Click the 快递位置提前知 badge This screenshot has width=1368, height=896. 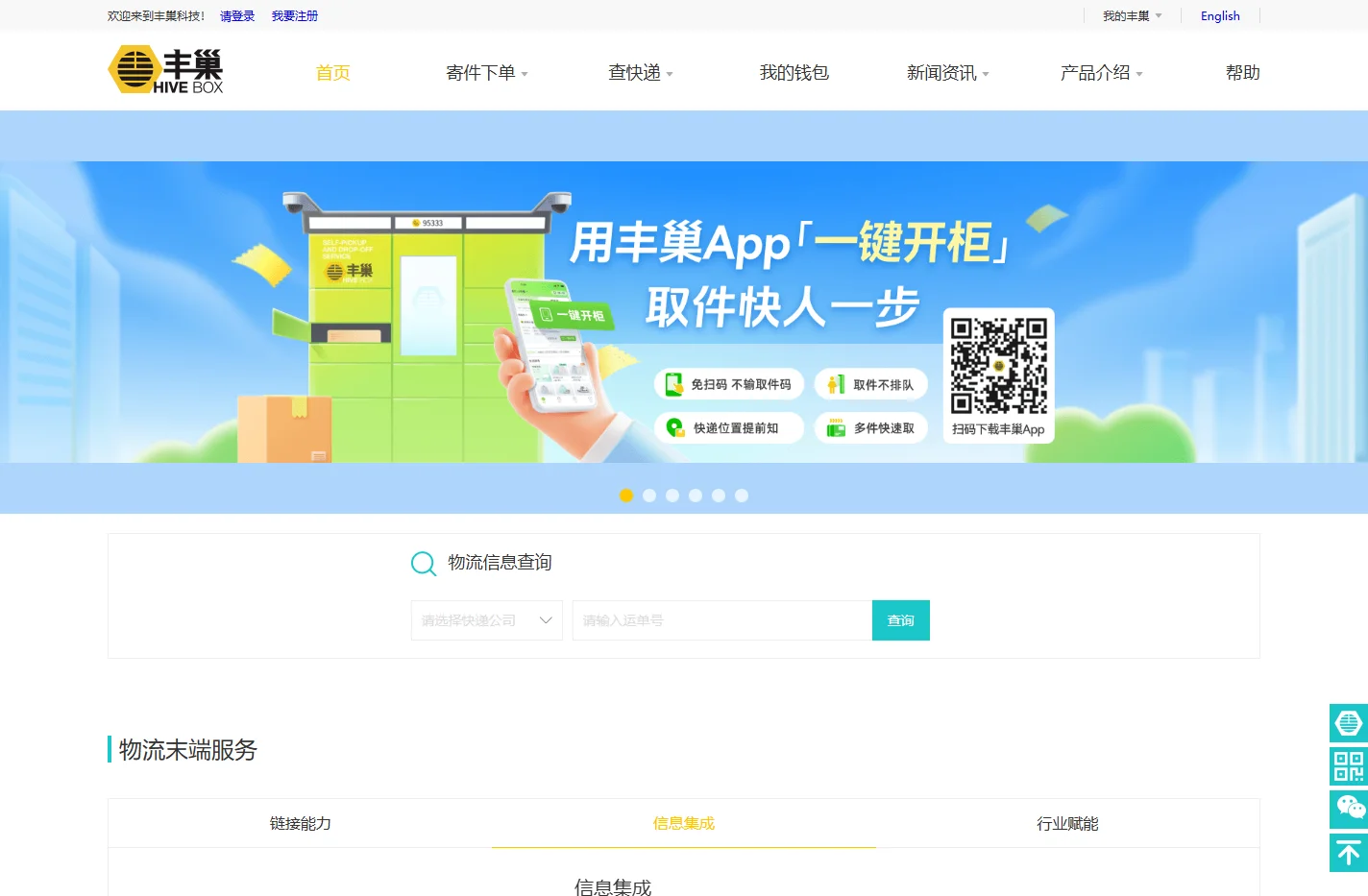coord(729,427)
